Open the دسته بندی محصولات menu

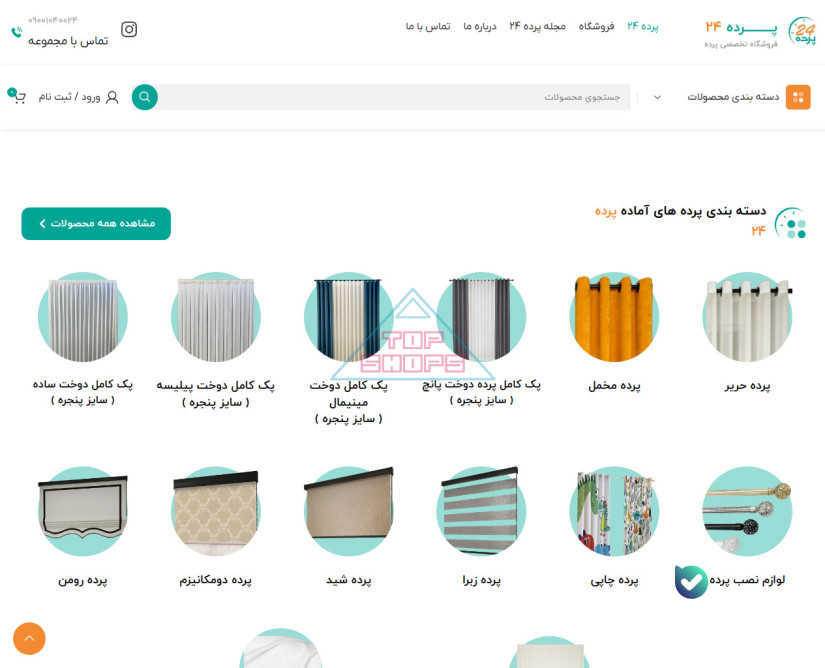click(x=733, y=97)
